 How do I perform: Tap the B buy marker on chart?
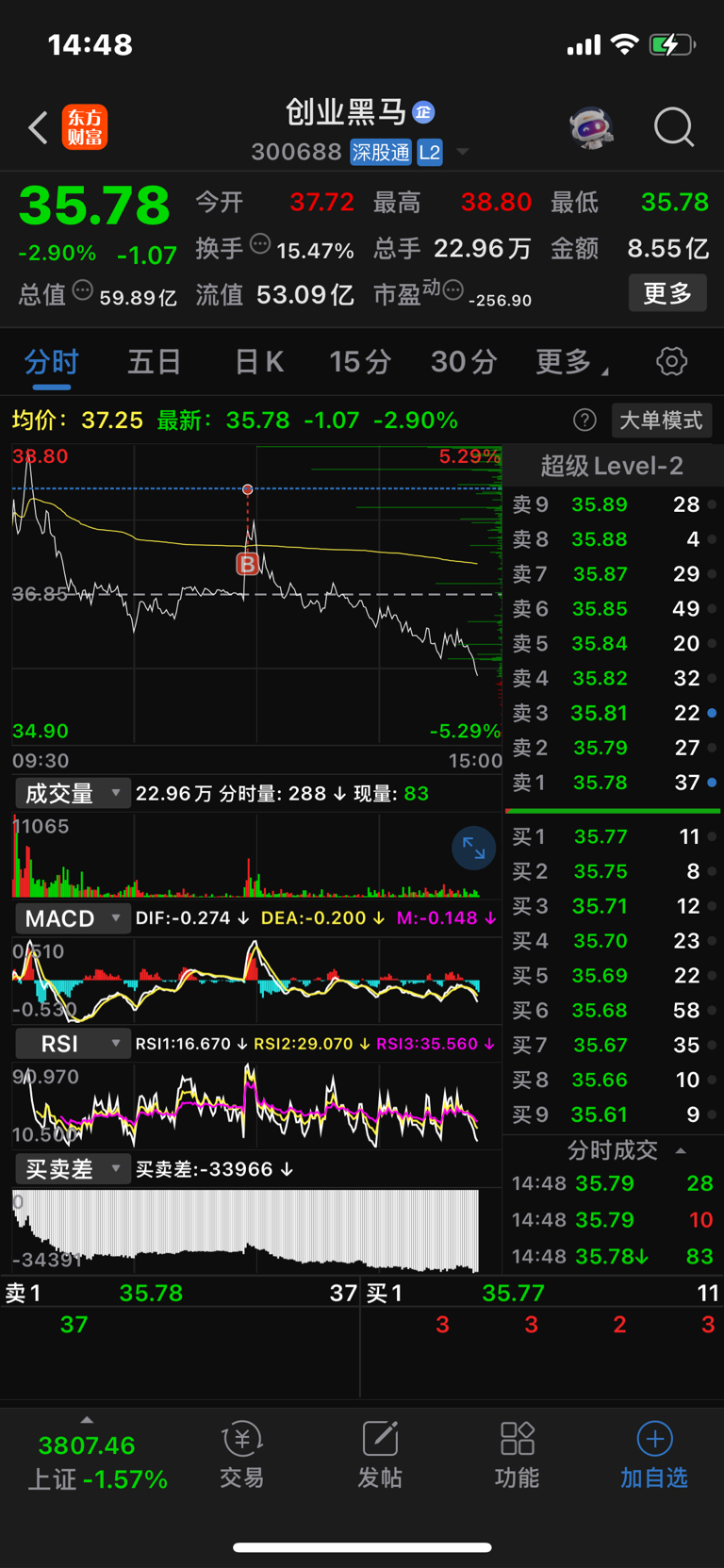tap(247, 564)
